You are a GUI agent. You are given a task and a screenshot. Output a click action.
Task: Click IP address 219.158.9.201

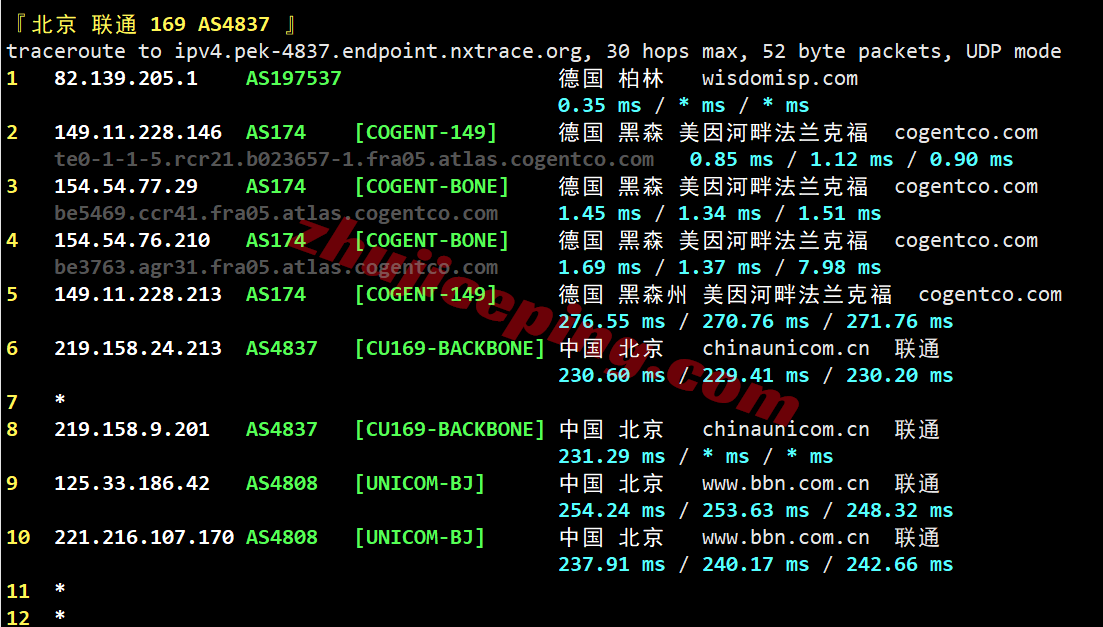[x=132, y=429]
